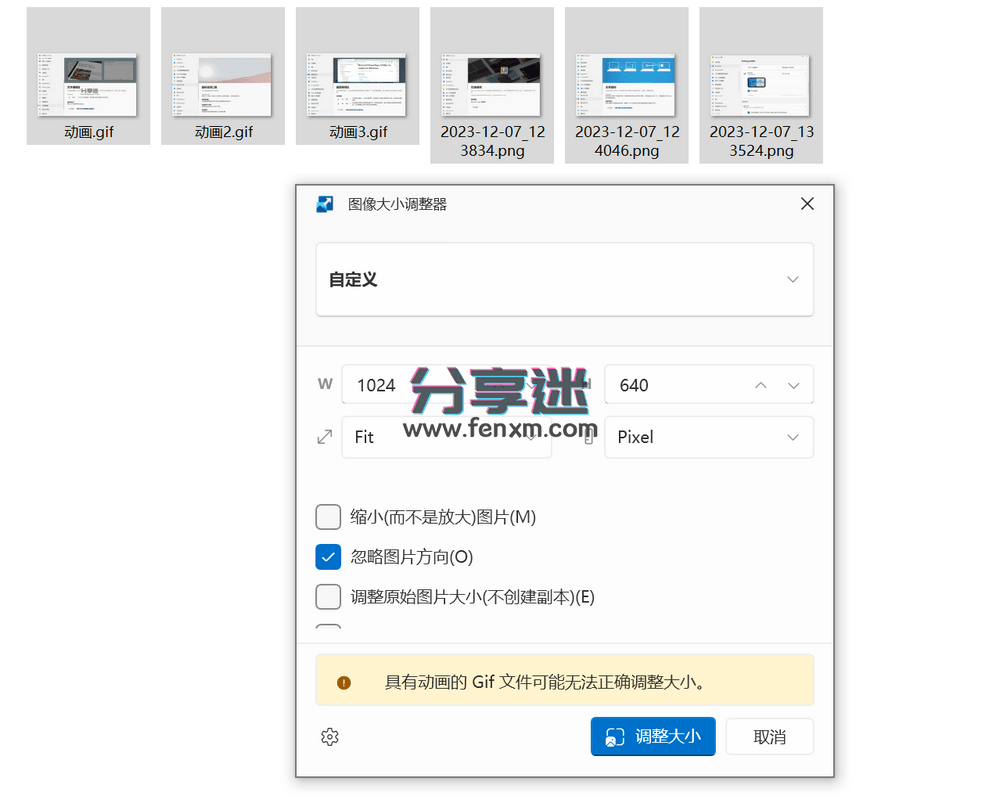This screenshot has width=1000, height=807.
Task: Enable the 缩小(而不是放大)图片 checkbox
Action: coord(328,517)
